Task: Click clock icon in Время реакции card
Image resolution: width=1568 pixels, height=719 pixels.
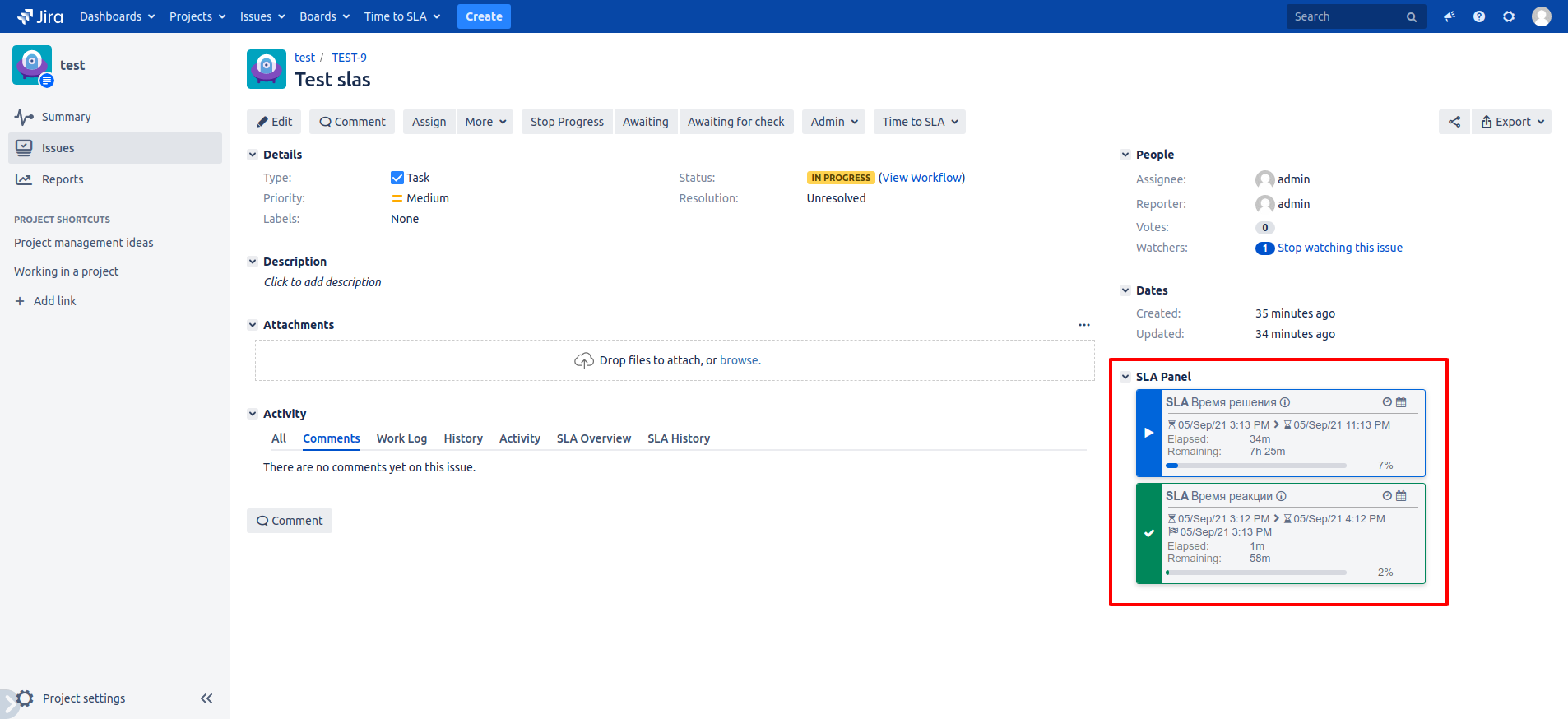Action: point(1387,496)
